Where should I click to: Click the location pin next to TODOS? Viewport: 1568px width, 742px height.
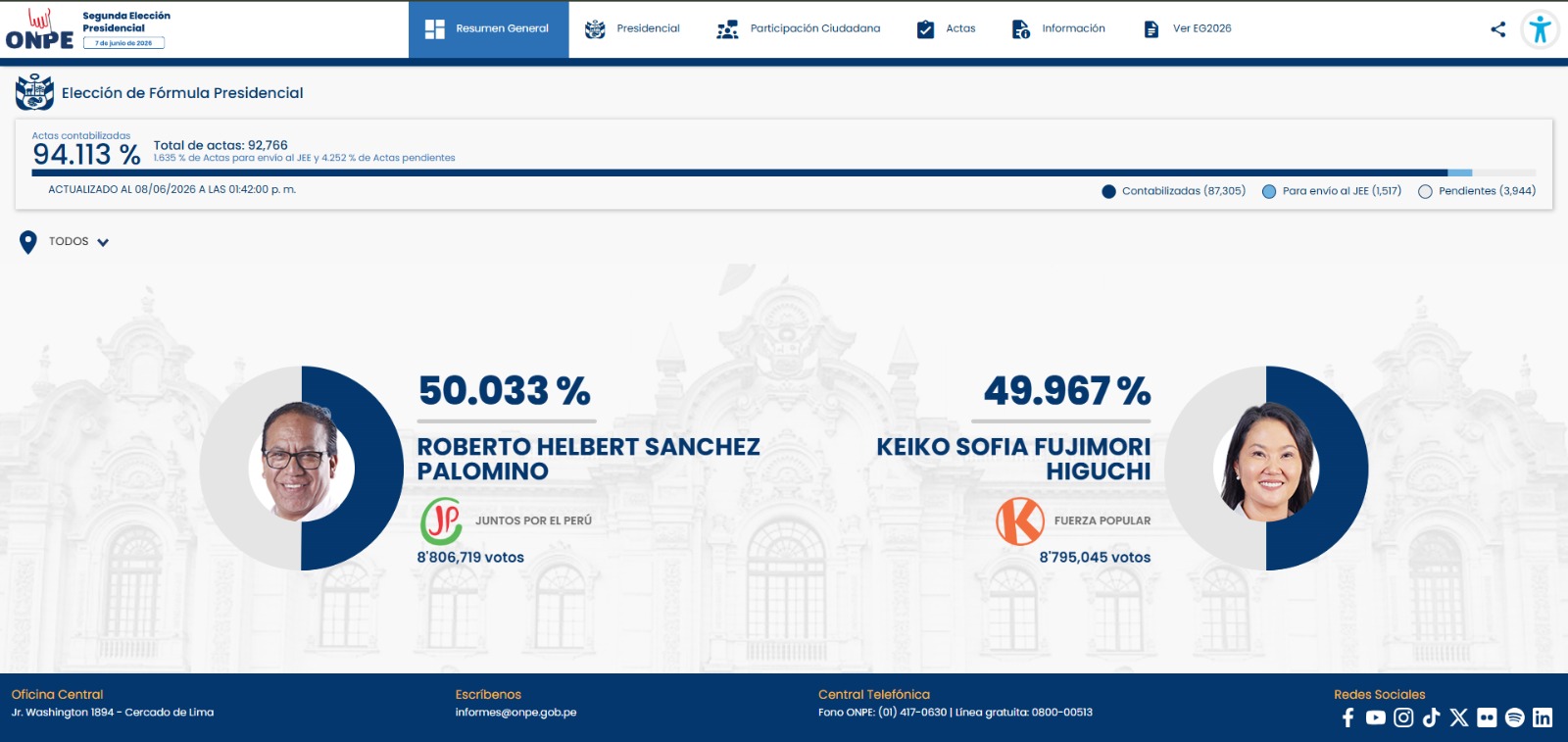(x=28, y=242)
